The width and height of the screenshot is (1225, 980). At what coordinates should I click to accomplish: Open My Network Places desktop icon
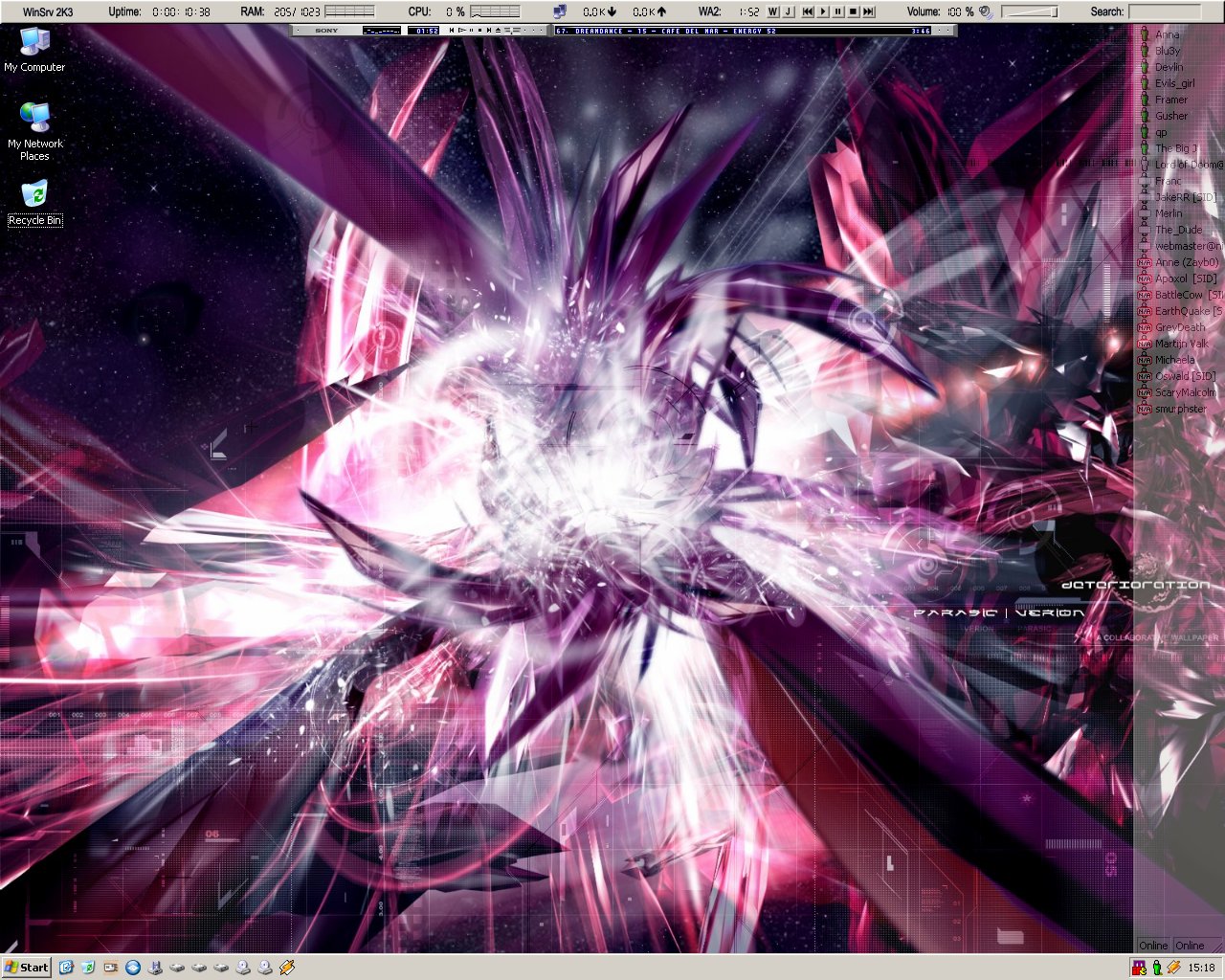[35, 132]
